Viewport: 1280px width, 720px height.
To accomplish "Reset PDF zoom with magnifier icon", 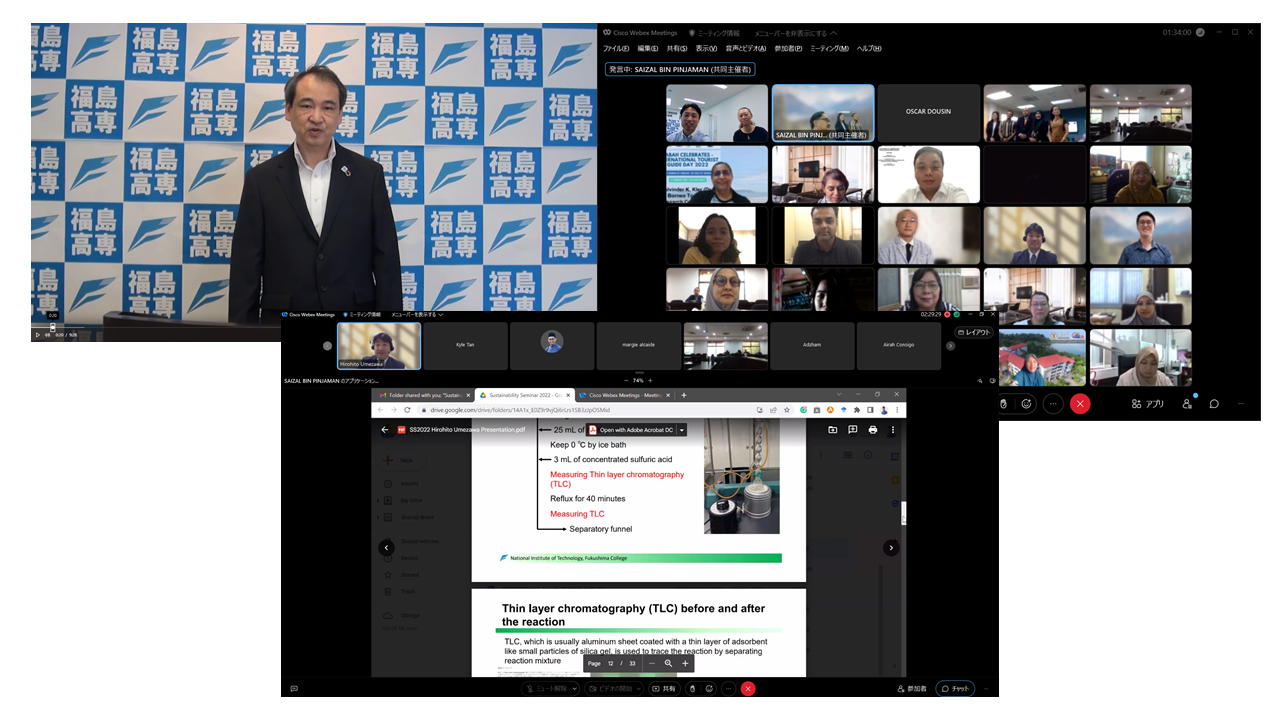I will coord(668,663).
